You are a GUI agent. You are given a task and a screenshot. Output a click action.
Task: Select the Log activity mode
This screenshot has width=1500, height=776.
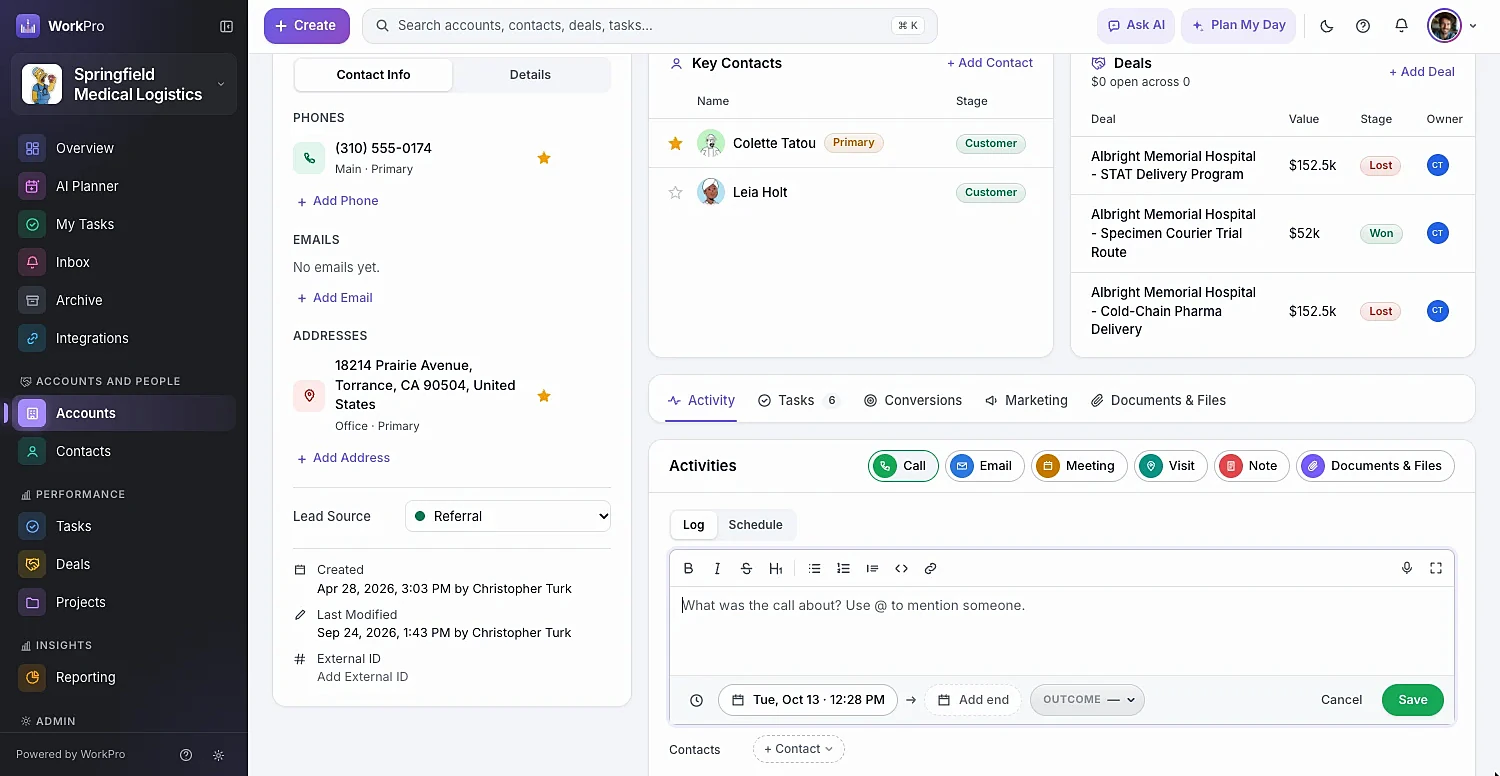pyautogui.click(x=694, y=525)
